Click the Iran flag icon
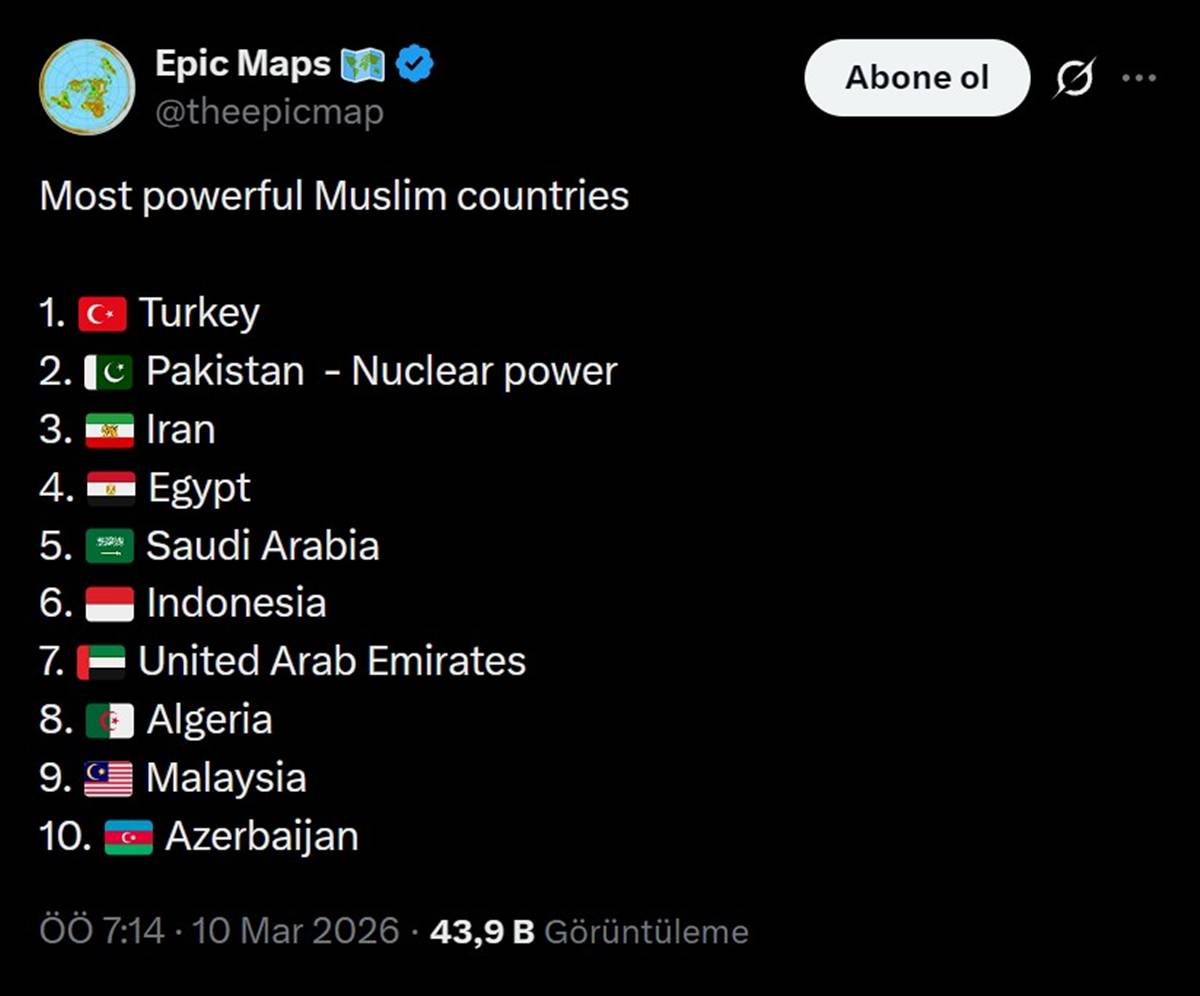This screenshot has width=1200, height=996. [109, 431]
